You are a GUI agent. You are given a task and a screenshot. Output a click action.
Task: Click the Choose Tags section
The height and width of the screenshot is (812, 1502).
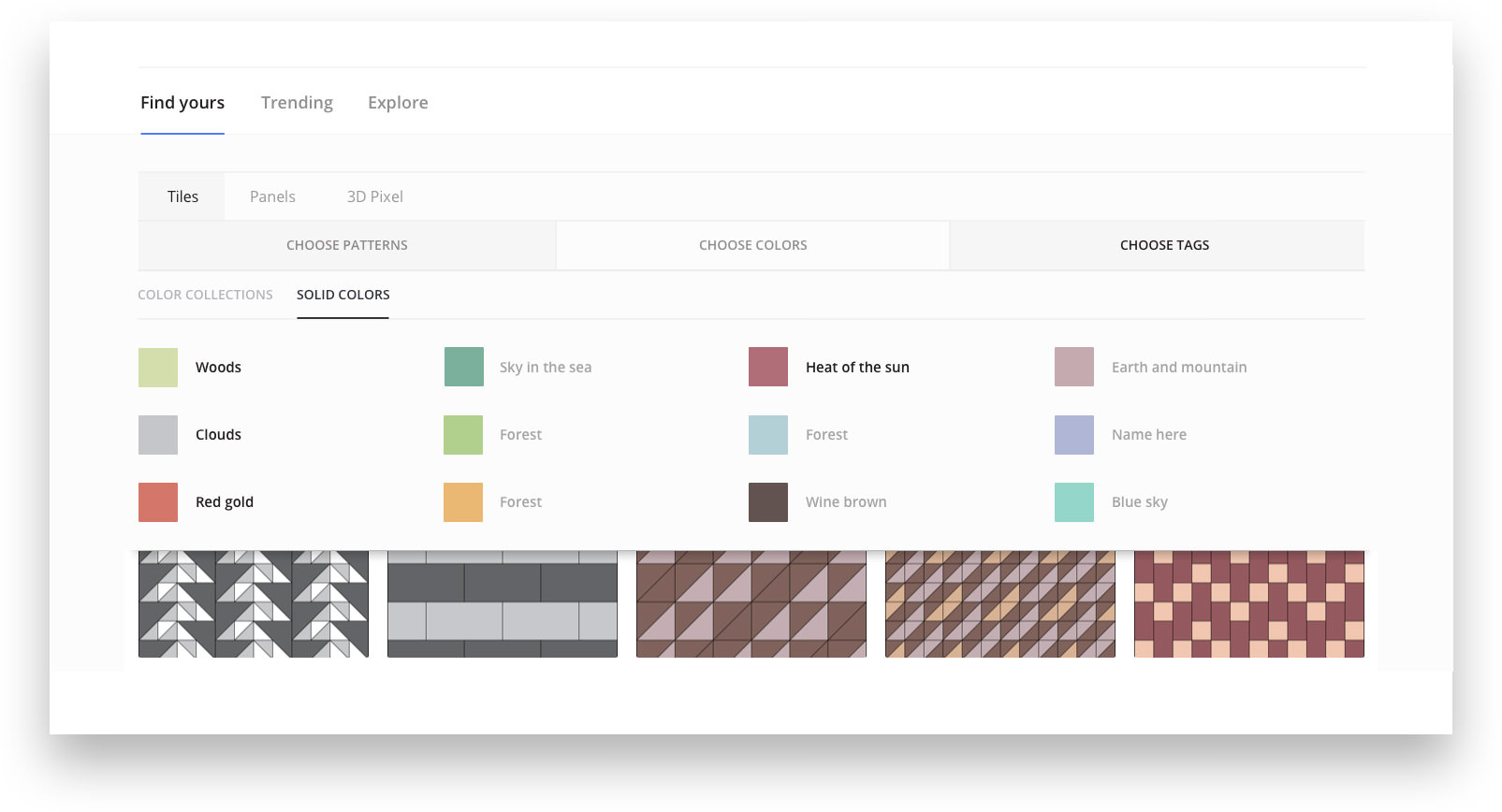click(x=1164, y=245)
